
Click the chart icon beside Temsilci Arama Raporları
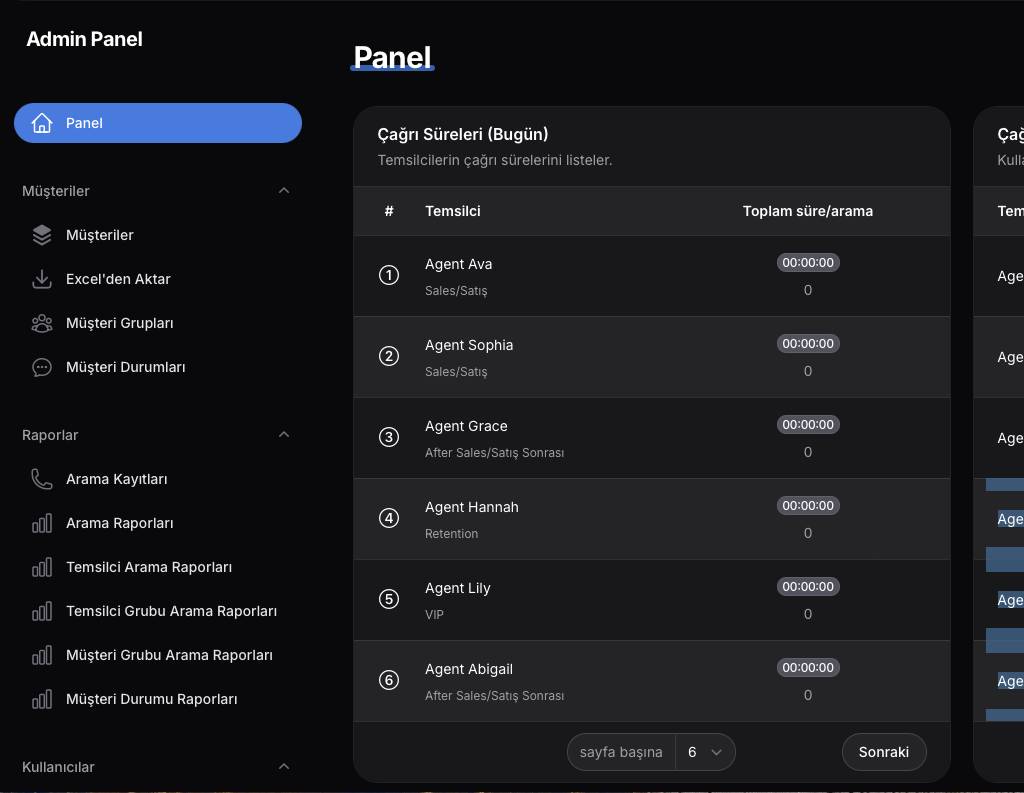tap(42, 567)
